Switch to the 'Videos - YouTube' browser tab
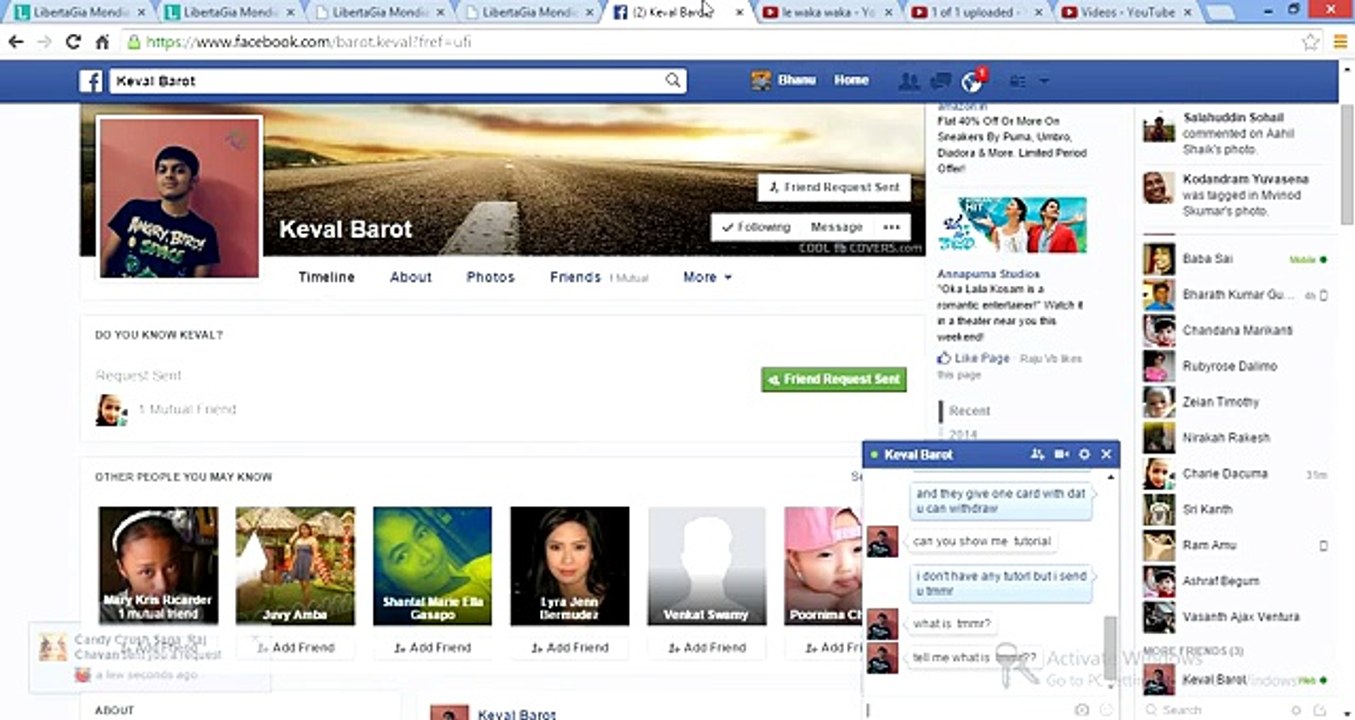The image size is (1355, 720). [x=1129, y=12]
